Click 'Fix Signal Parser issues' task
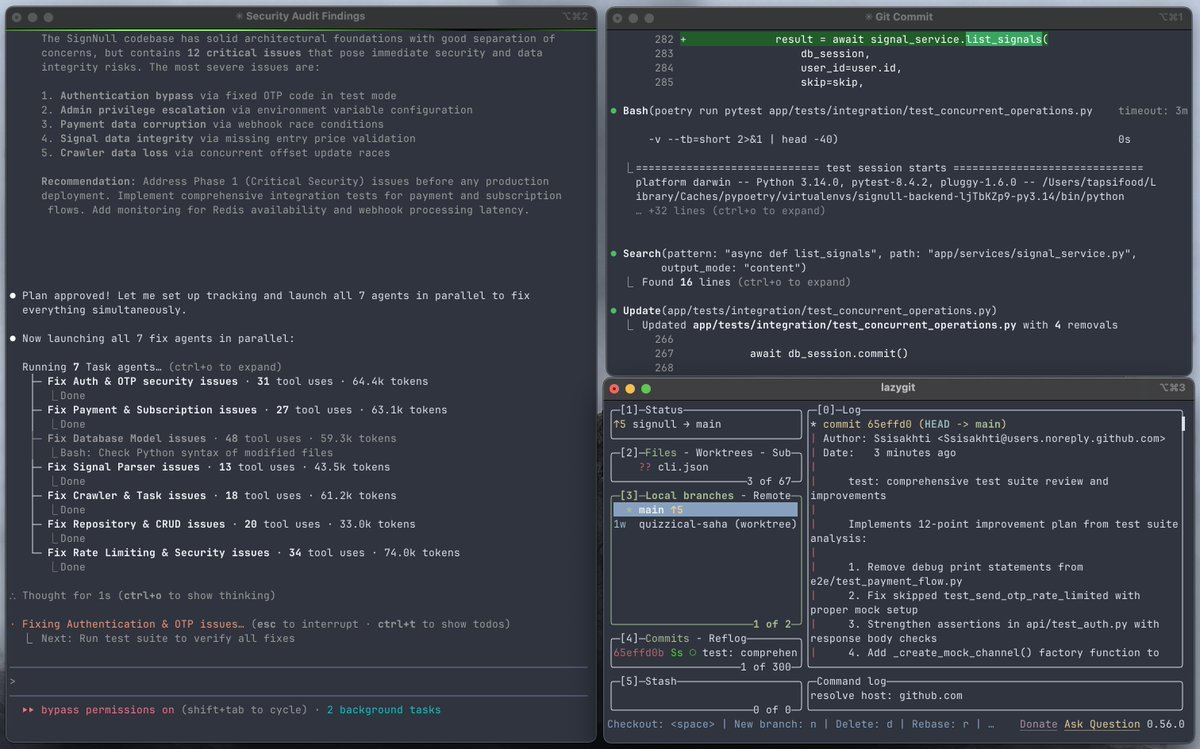Screen dimensions: 1200x749 (x=124, y=467)
